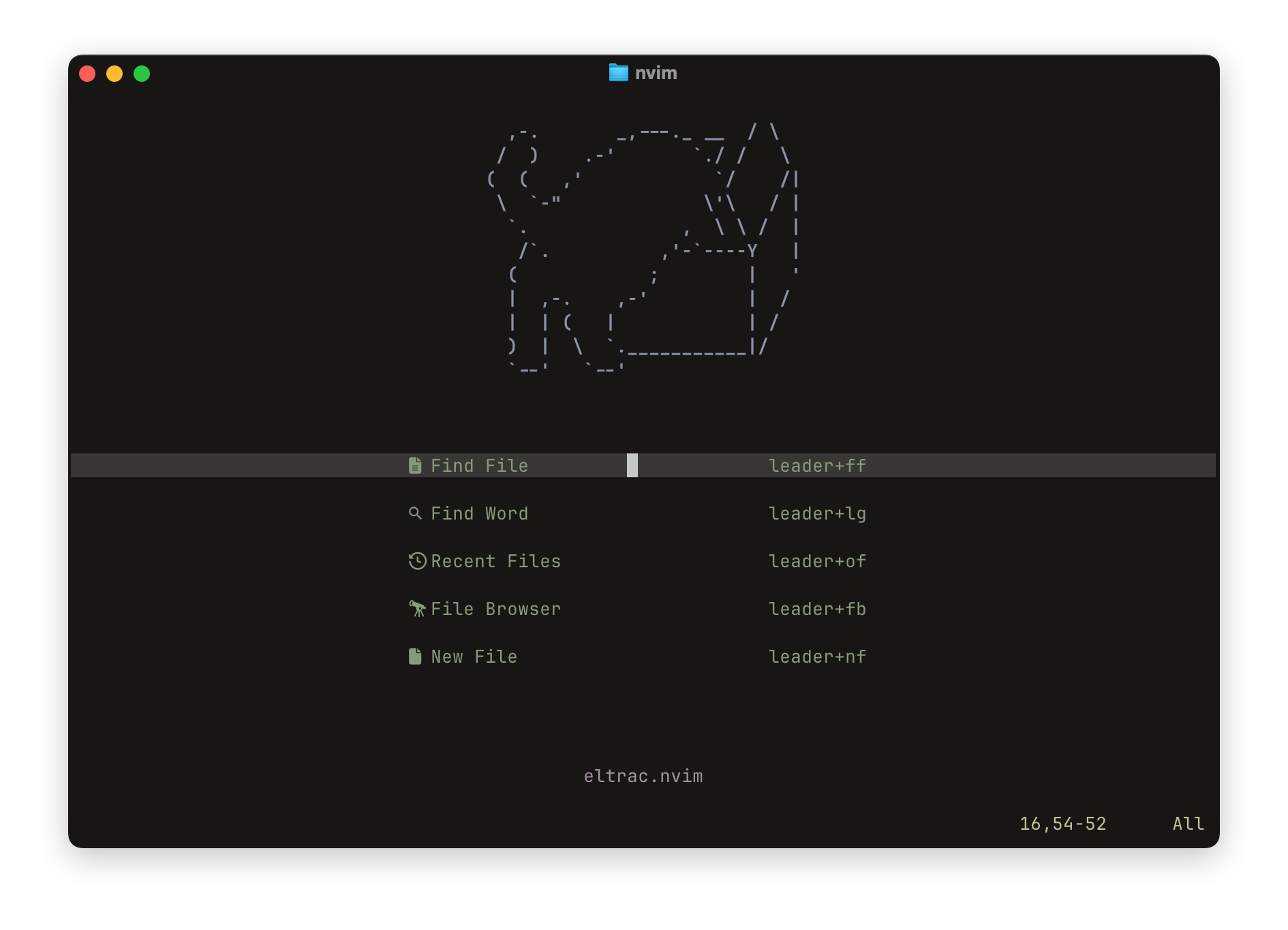Click the leader+ff shortcut label
The height and width of the screenshot is (930, 1288).
click(x=817, y=466)
